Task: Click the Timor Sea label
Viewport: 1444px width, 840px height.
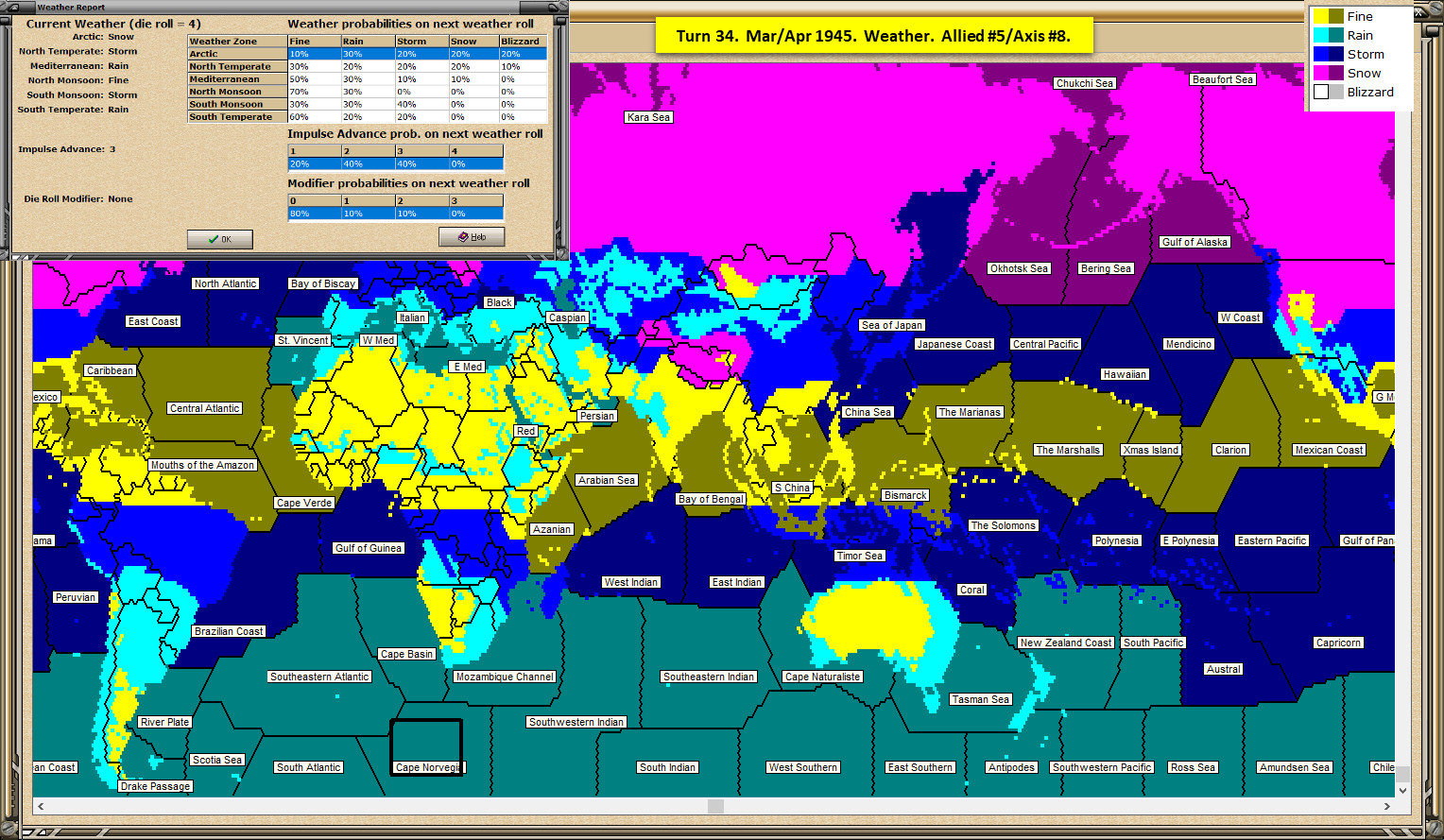Action: click(x=860, y=556)
